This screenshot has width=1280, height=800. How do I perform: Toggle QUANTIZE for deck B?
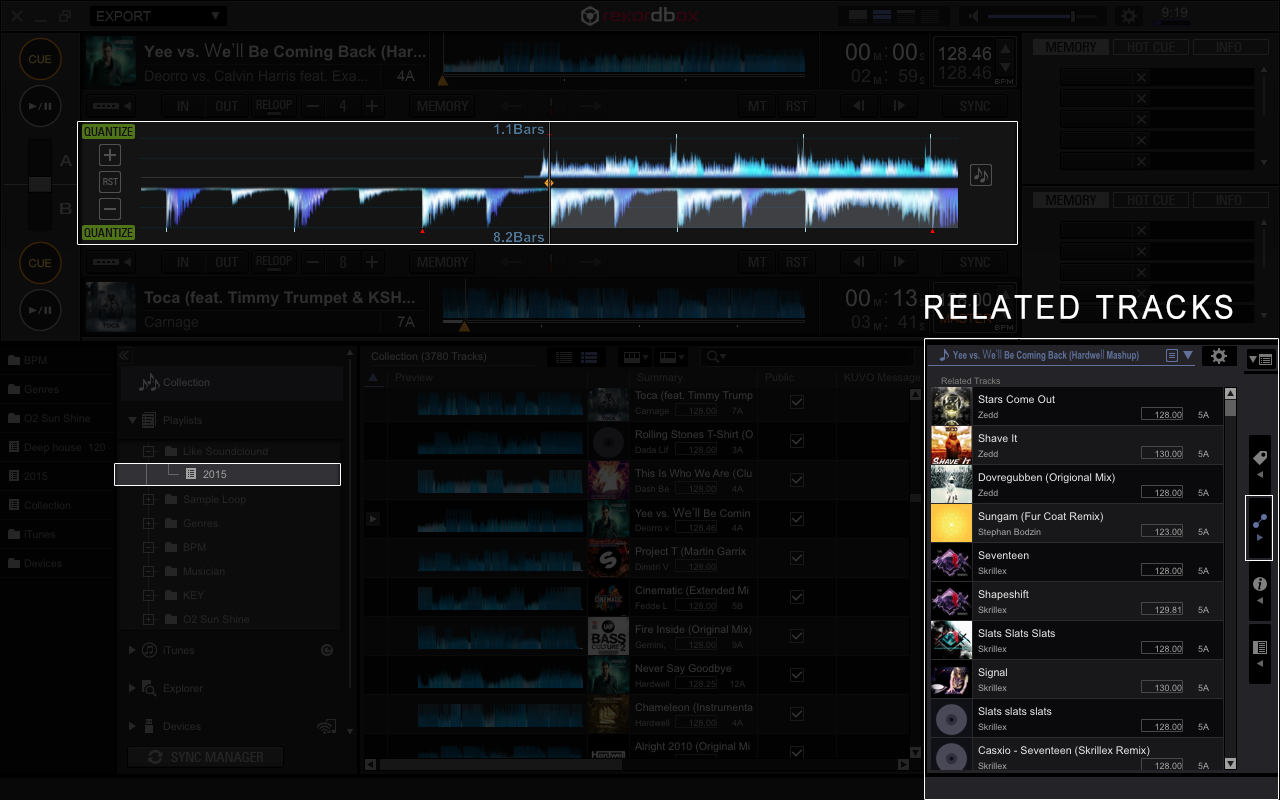click(x=108, y=233)
